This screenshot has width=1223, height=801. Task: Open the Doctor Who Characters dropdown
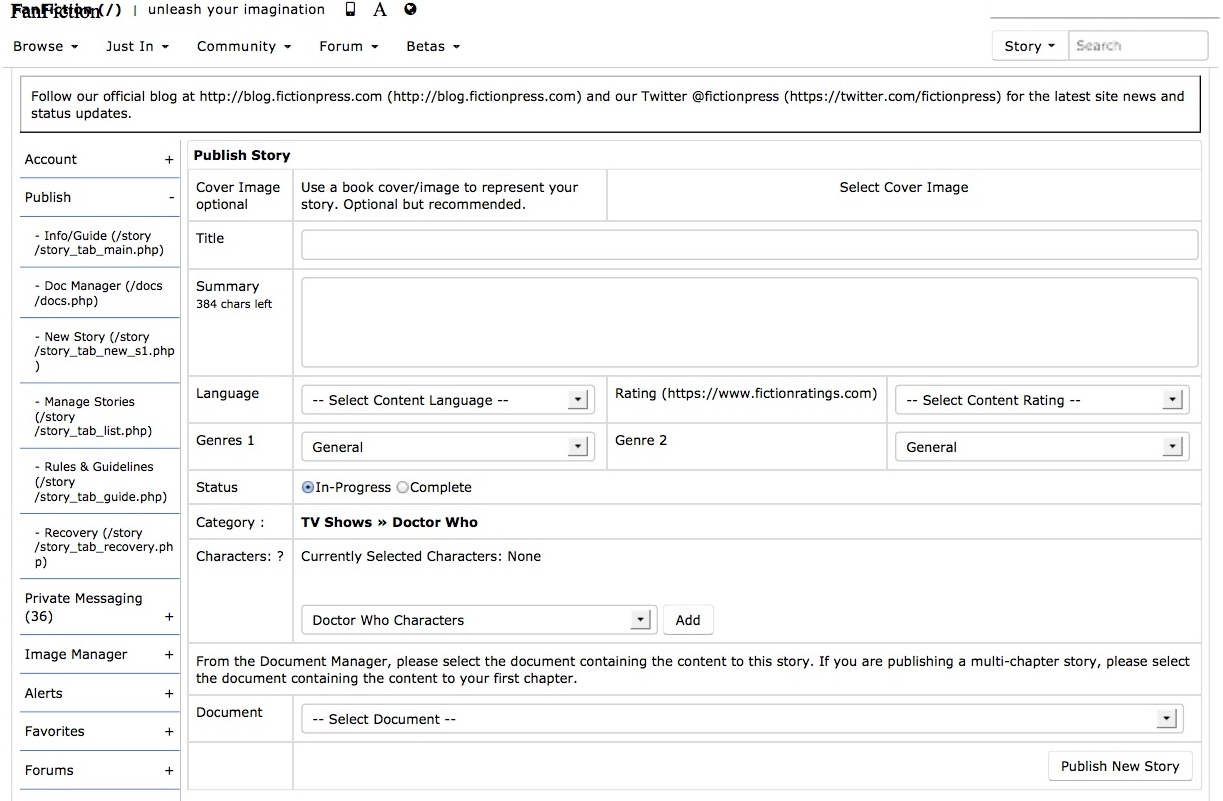click(x=479, y=620)
